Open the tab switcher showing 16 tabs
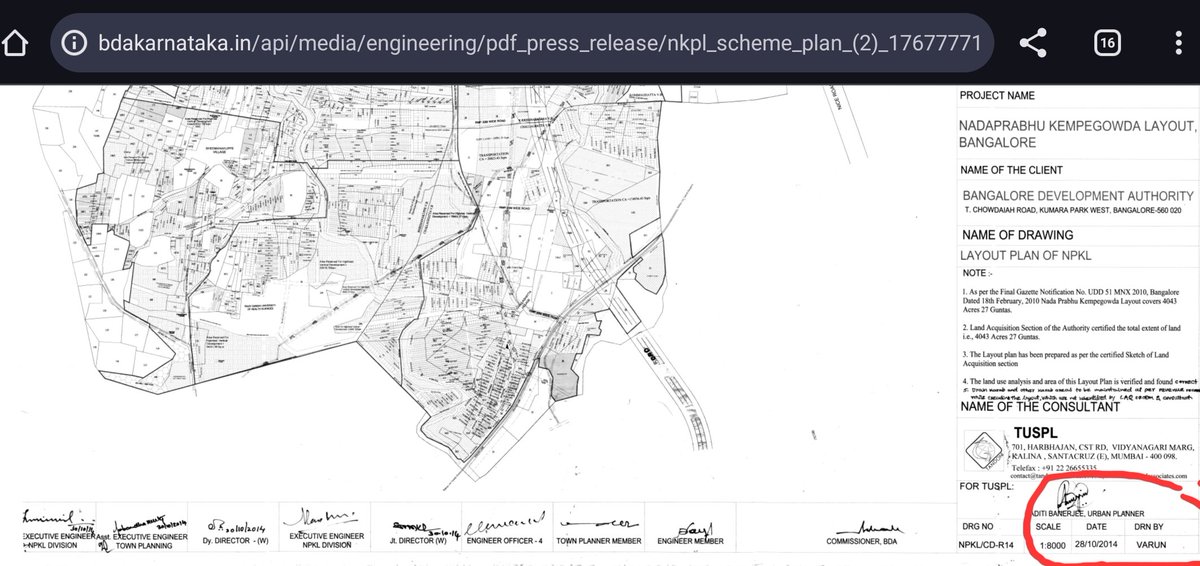The width and height of the screenshot is (1200, 566). coord(1106,43)
